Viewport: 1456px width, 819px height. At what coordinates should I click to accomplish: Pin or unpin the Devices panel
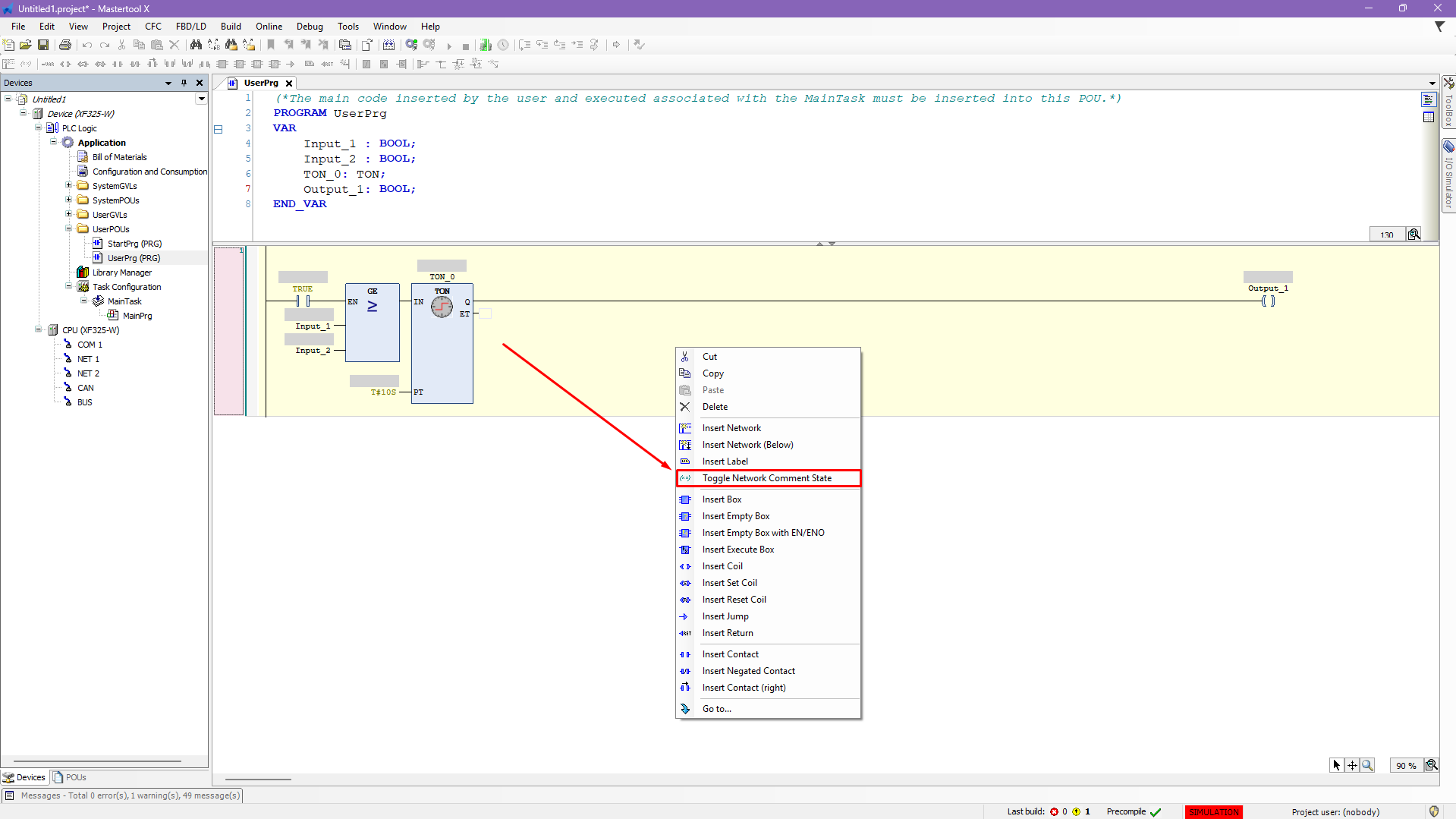184,83
